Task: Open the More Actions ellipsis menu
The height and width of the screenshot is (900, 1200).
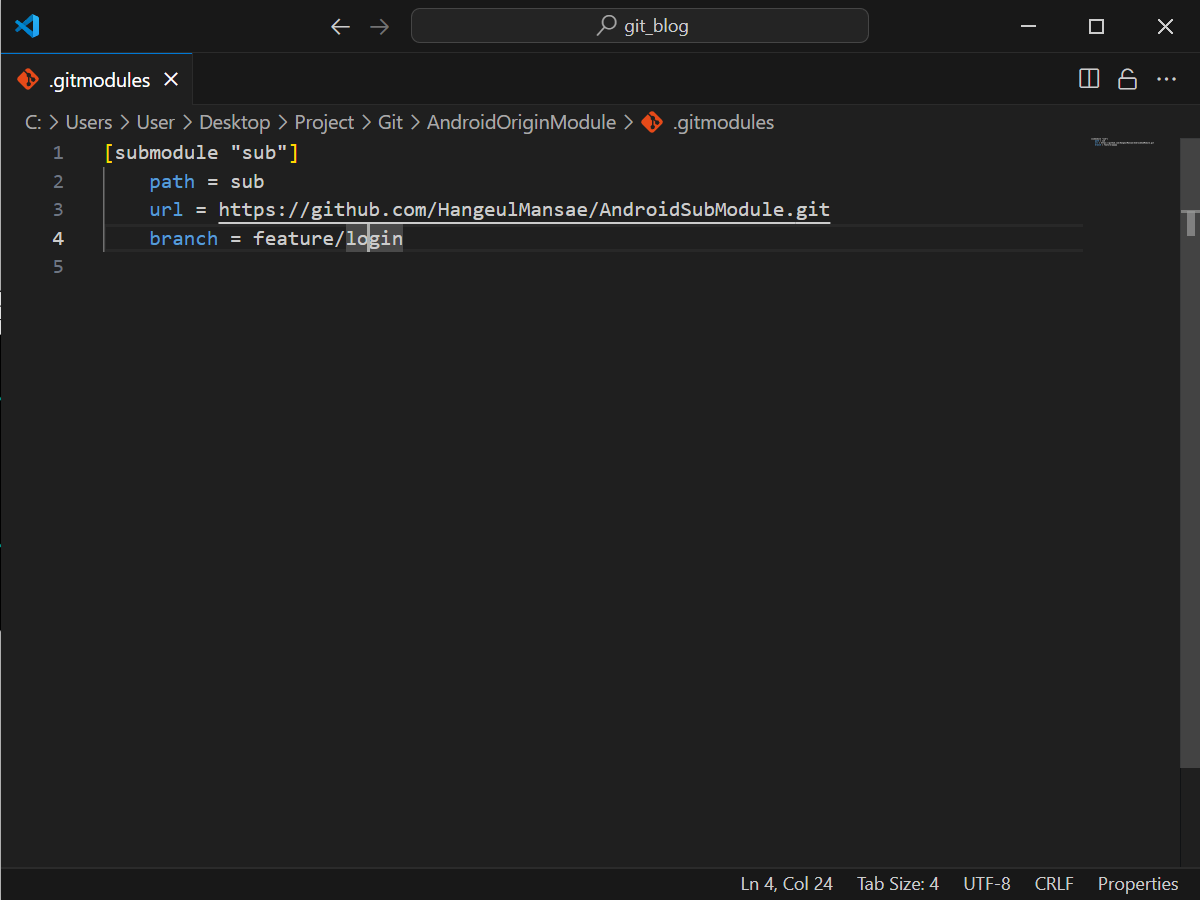Action: (x=1166, y=79)
